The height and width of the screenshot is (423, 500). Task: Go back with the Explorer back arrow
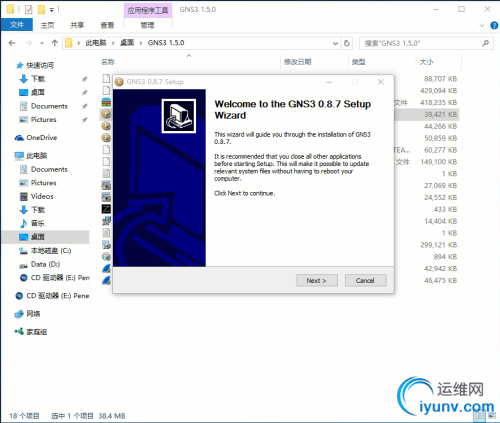pyautogui.click(x=12, y=43)
